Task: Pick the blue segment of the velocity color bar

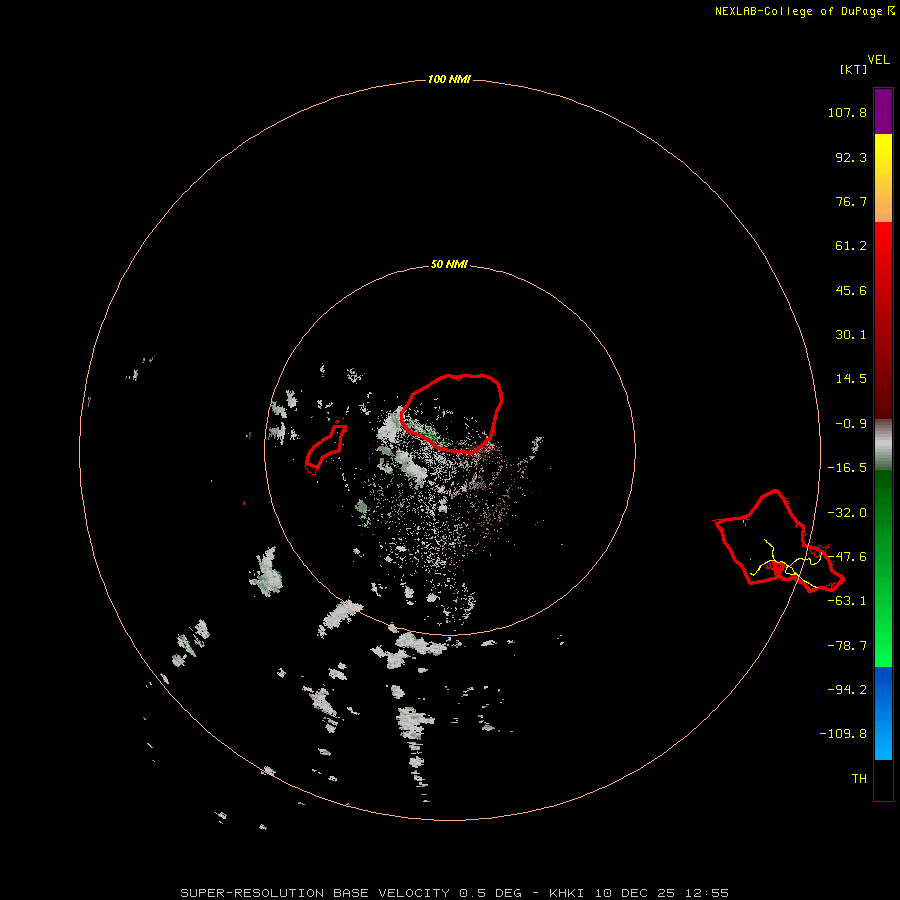Action: 883,713
